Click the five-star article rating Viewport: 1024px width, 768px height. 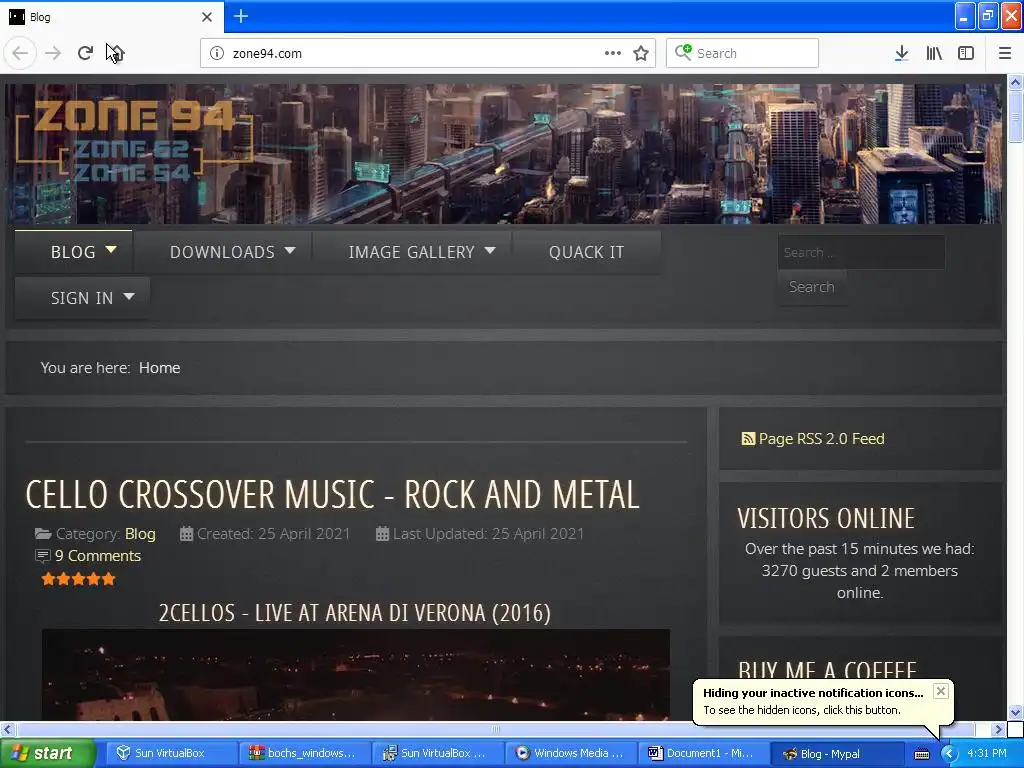[x=78, y=579]
